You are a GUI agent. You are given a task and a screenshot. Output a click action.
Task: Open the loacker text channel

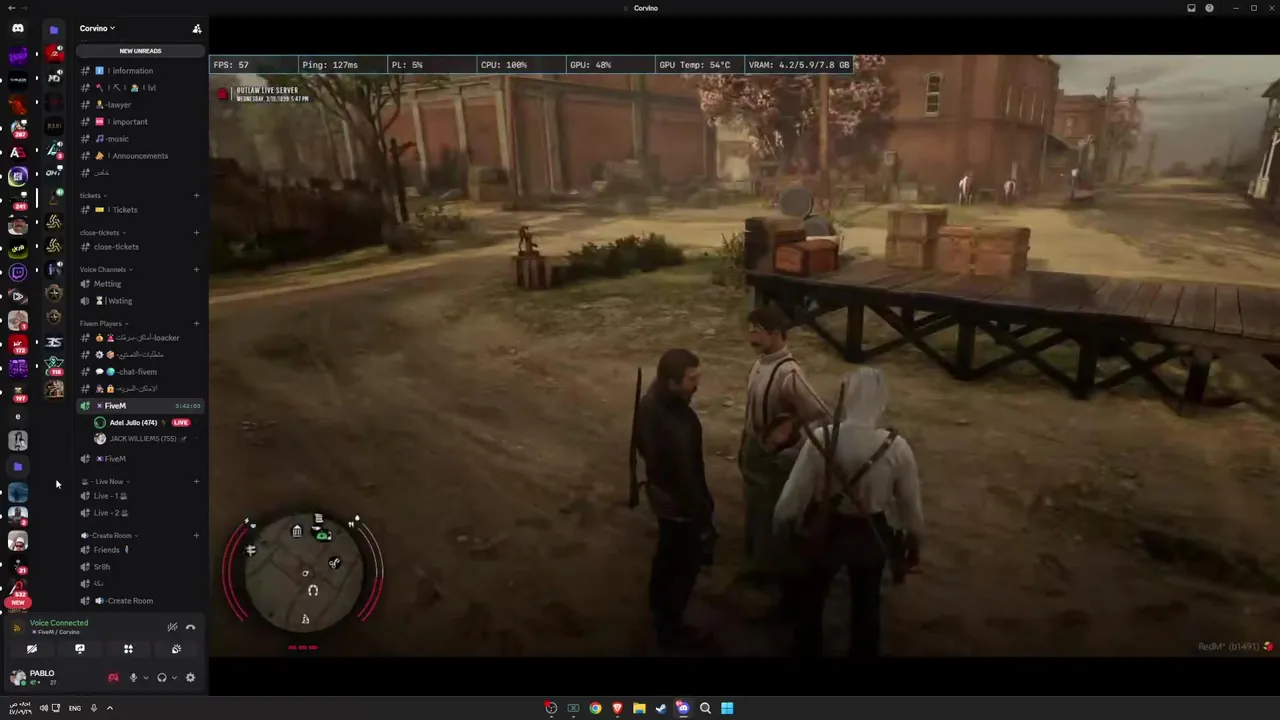coord(140,338)
